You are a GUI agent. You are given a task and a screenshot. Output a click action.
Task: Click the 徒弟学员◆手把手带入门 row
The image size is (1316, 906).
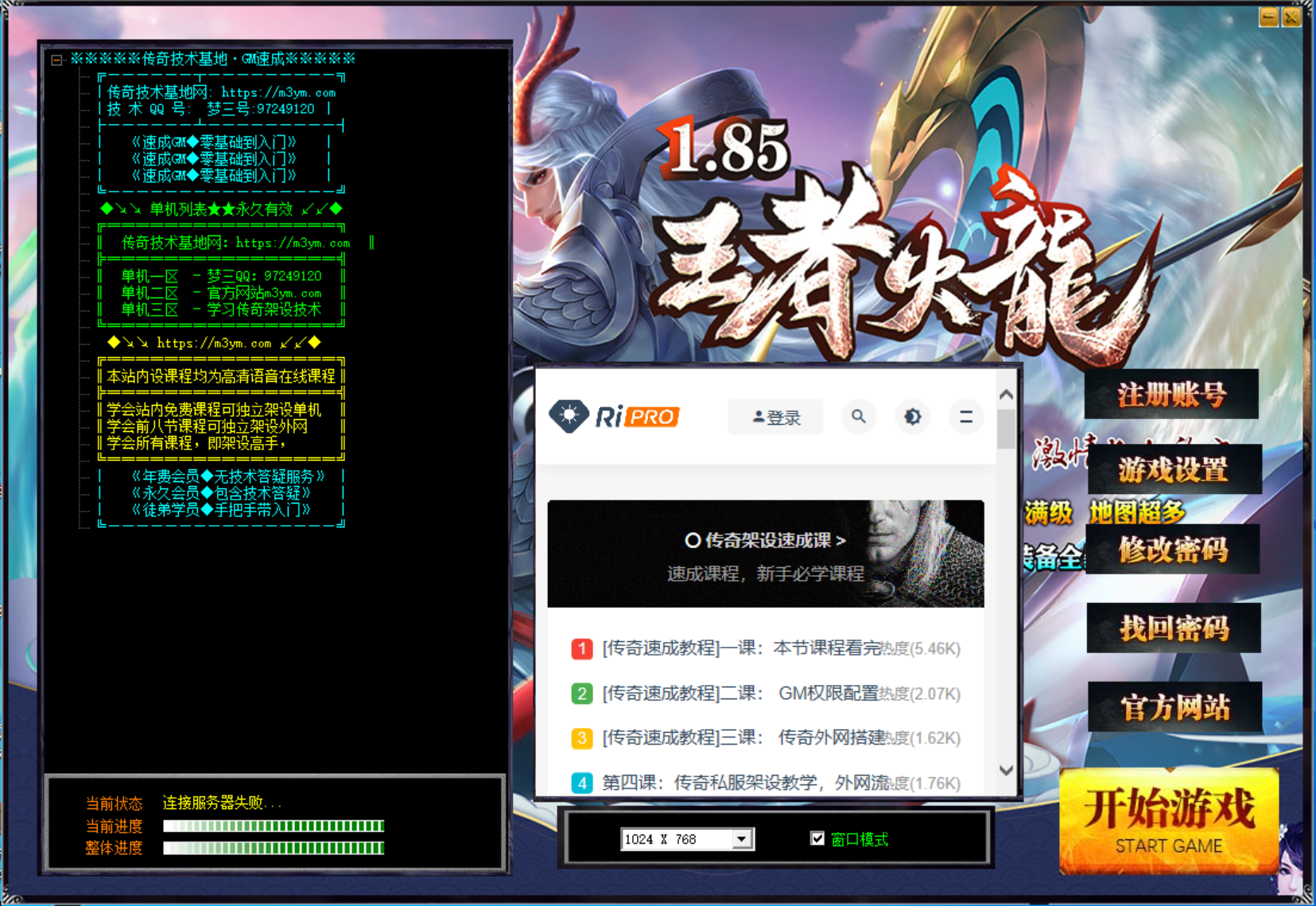point(221,510)
